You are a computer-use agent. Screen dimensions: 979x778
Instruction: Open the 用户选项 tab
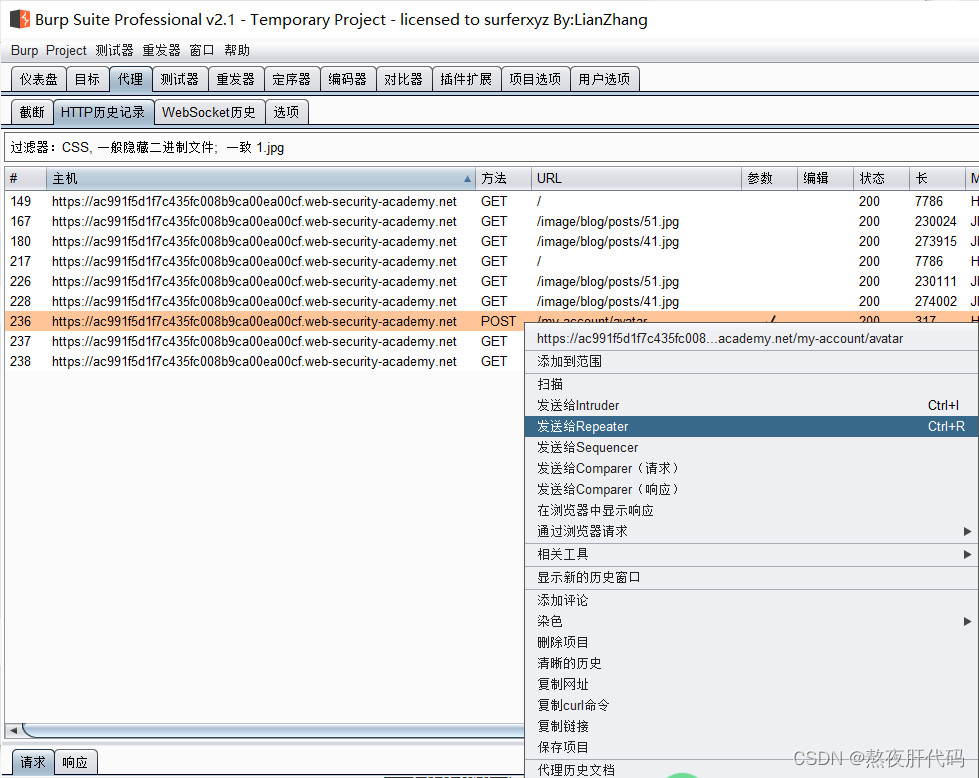(604, 79)
